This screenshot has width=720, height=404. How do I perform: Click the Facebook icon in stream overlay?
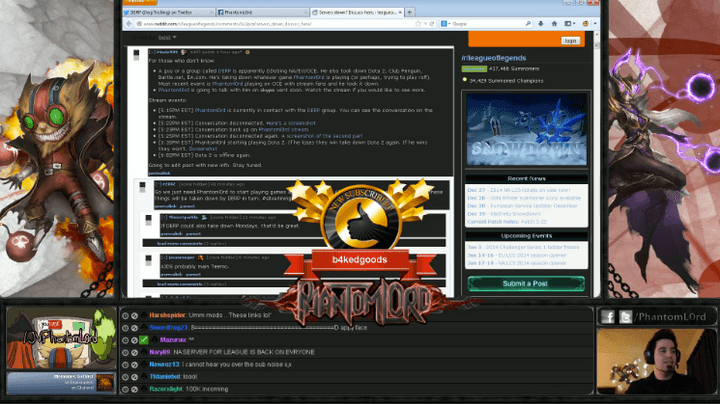[x=608, y=317]
